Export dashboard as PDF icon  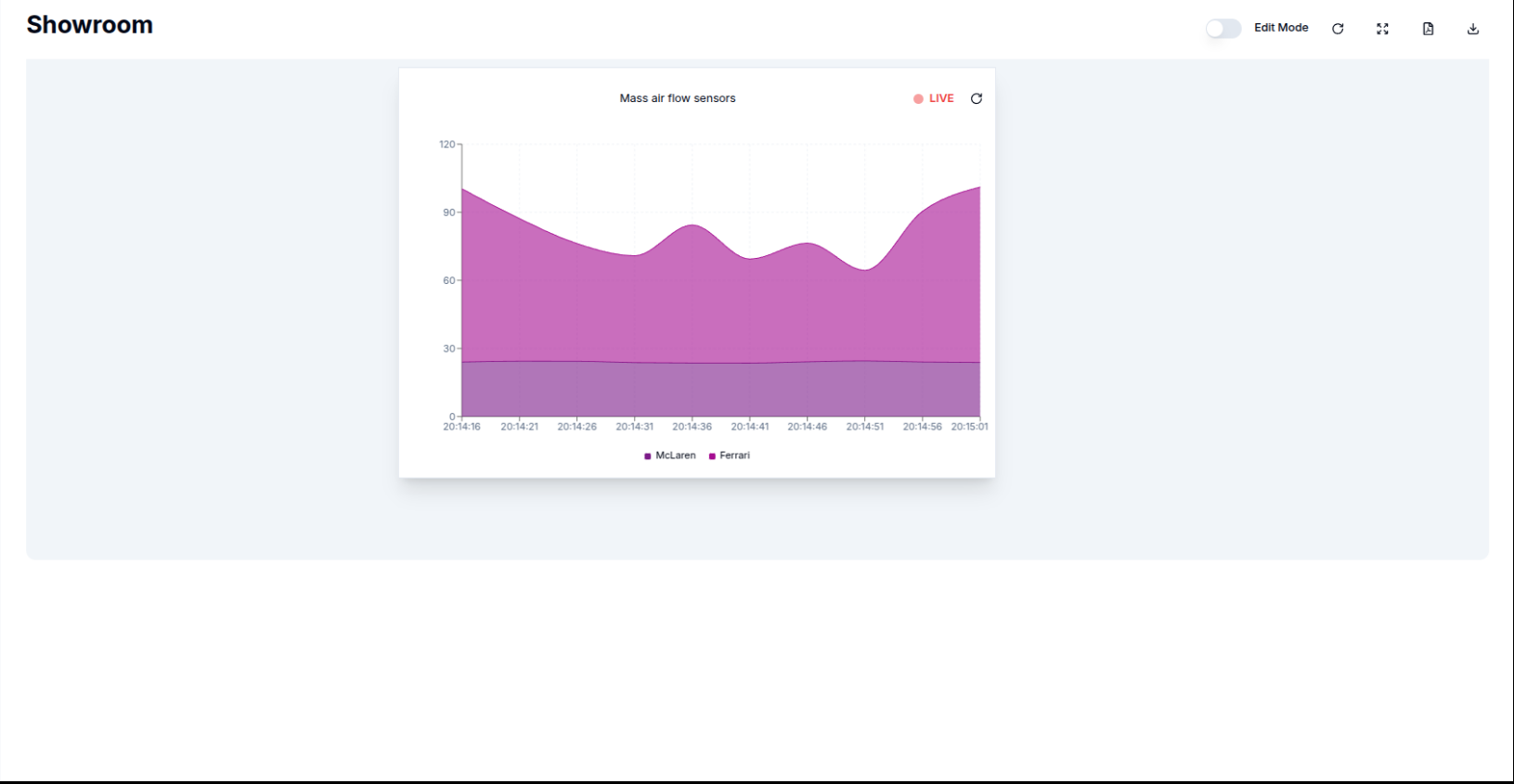(1428, 29)
